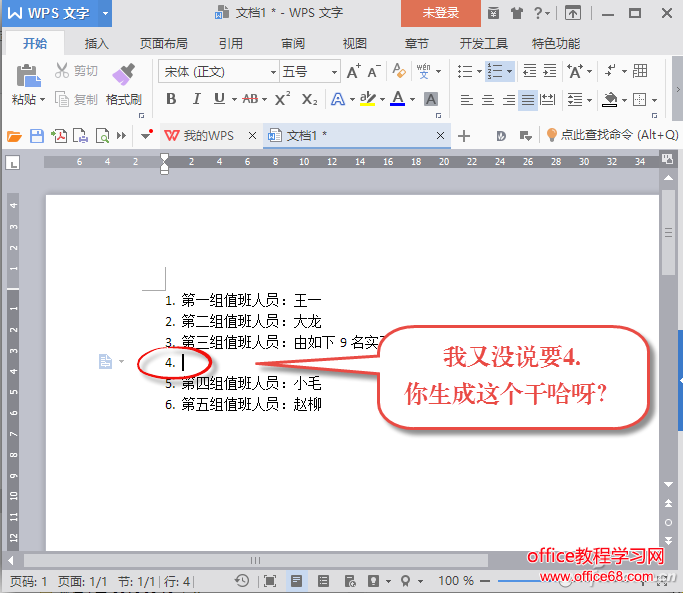
Task: Click the phonetic guide wén icon
Action: [423, 71]
